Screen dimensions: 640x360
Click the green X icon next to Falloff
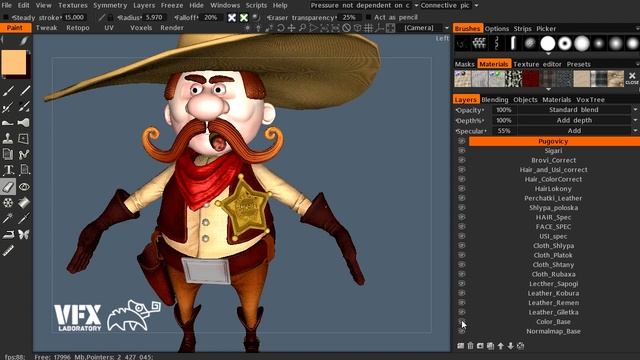coord(244,18)
